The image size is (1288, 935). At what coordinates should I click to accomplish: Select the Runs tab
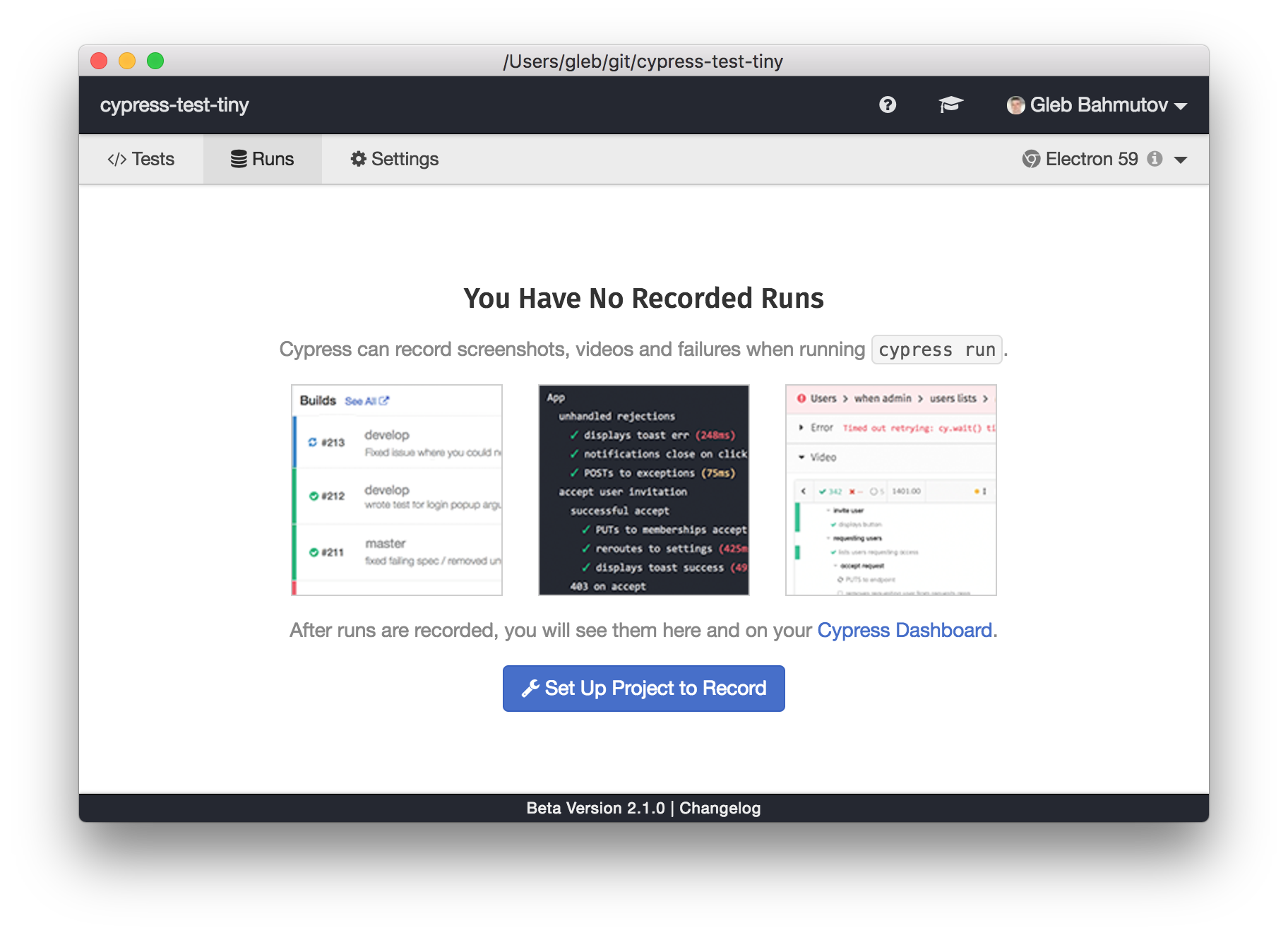(263, 159)
